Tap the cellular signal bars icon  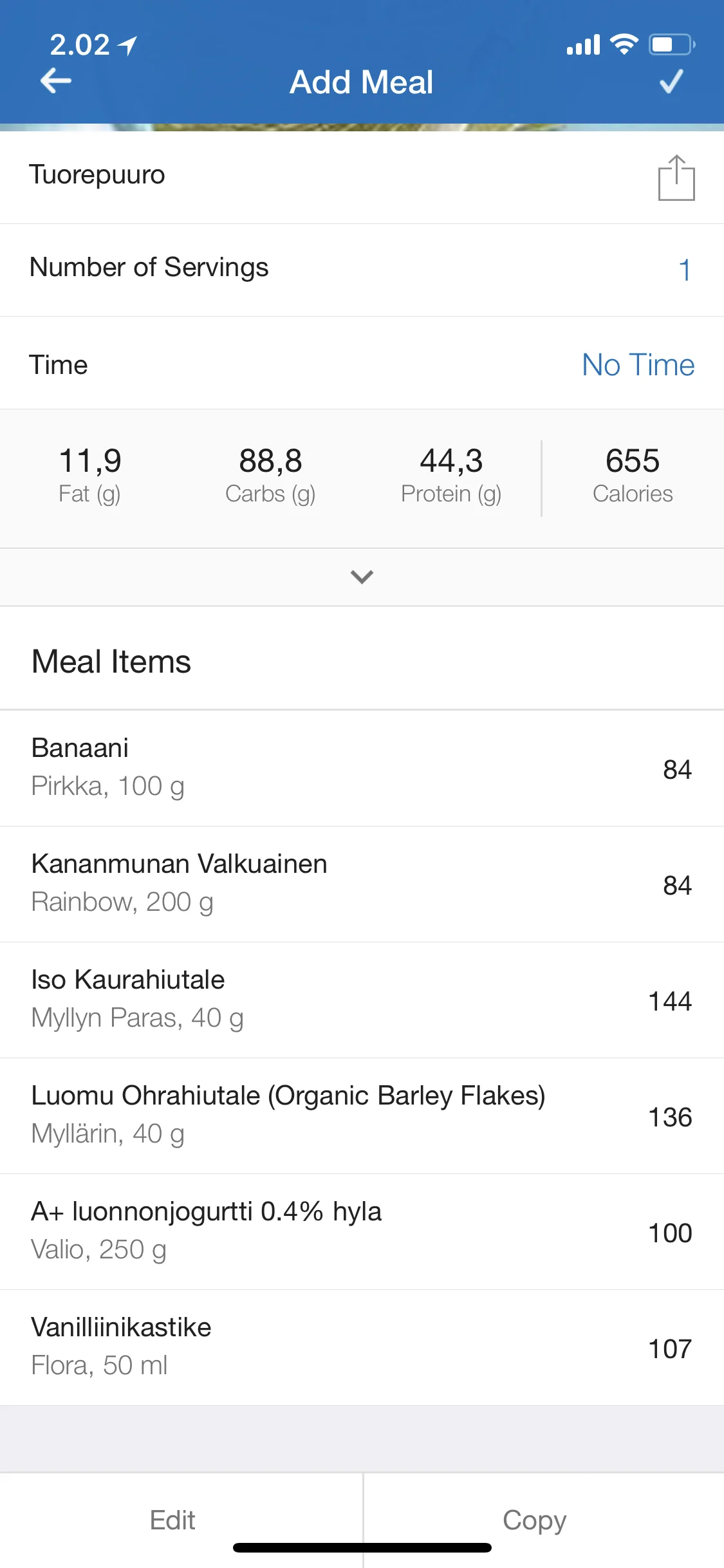pos(583,45)
